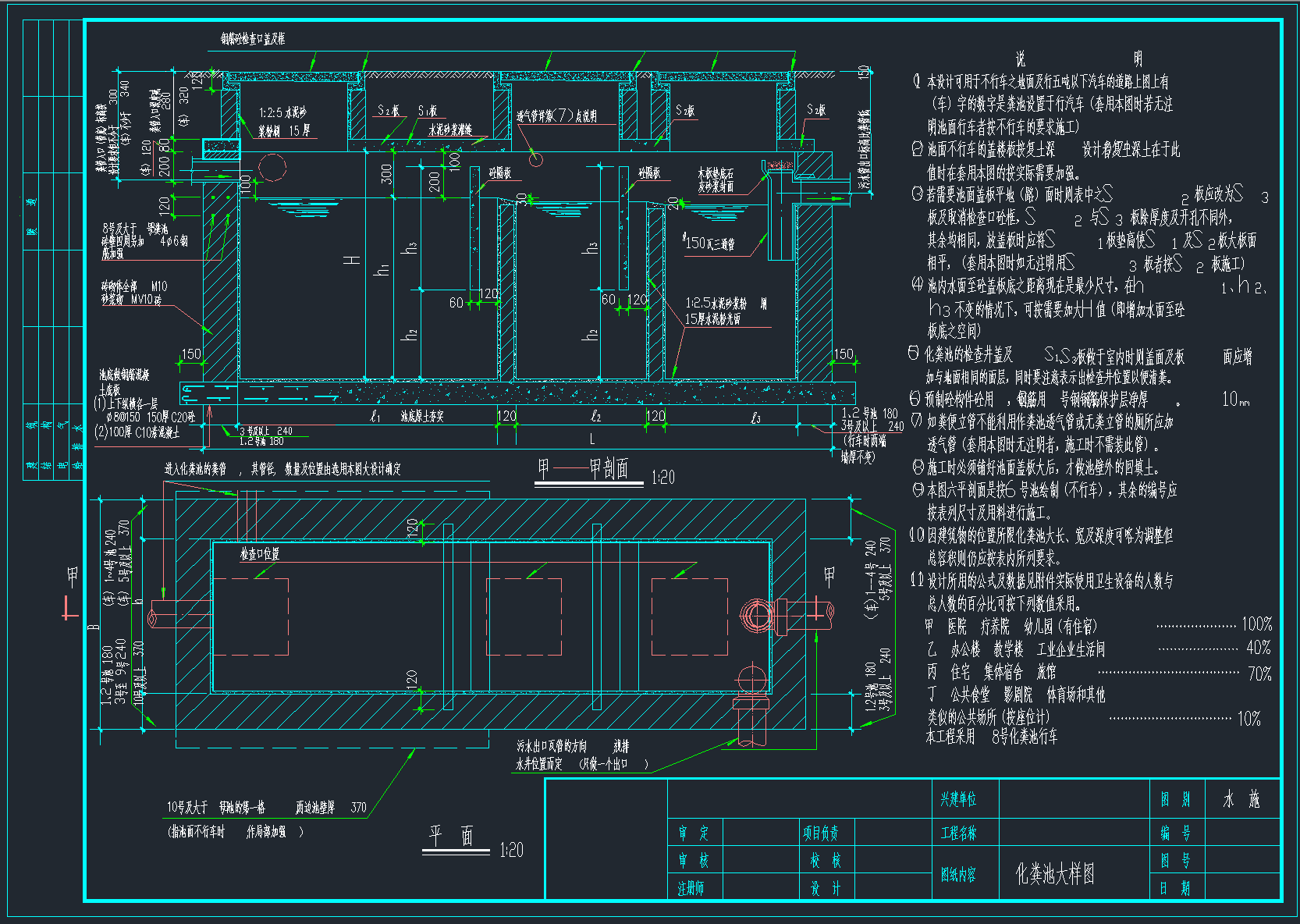The height and width of the screenshot is (924, 1300).
Task: Select the '项目负责' title block label
Action: [820, 833]
